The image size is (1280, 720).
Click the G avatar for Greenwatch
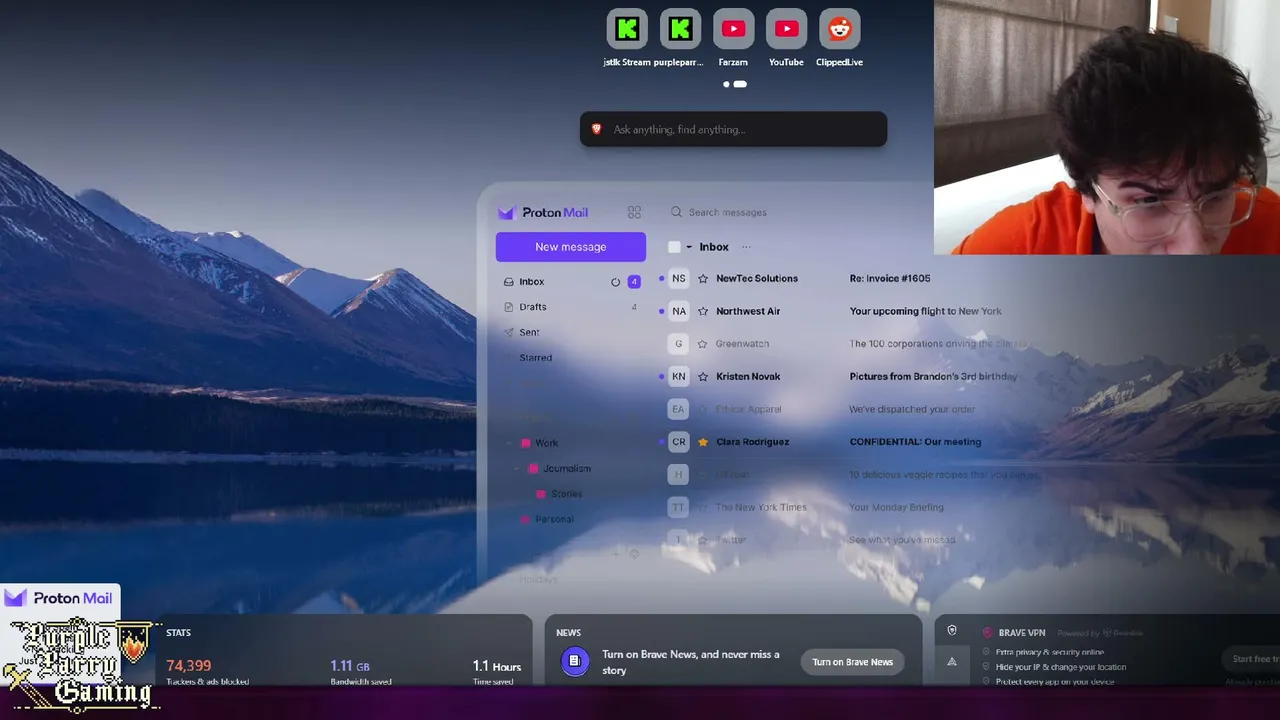pos(679,344)
